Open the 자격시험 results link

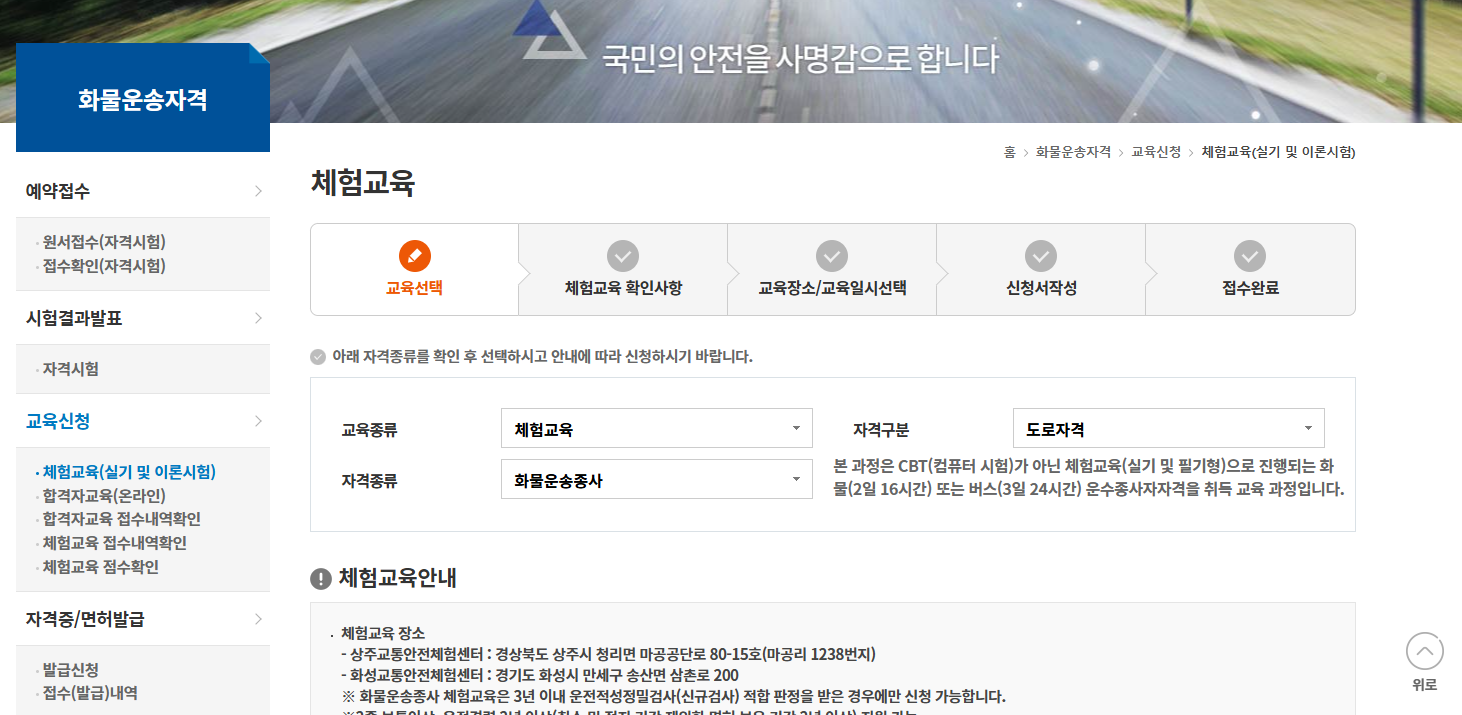tap(70, 369)
